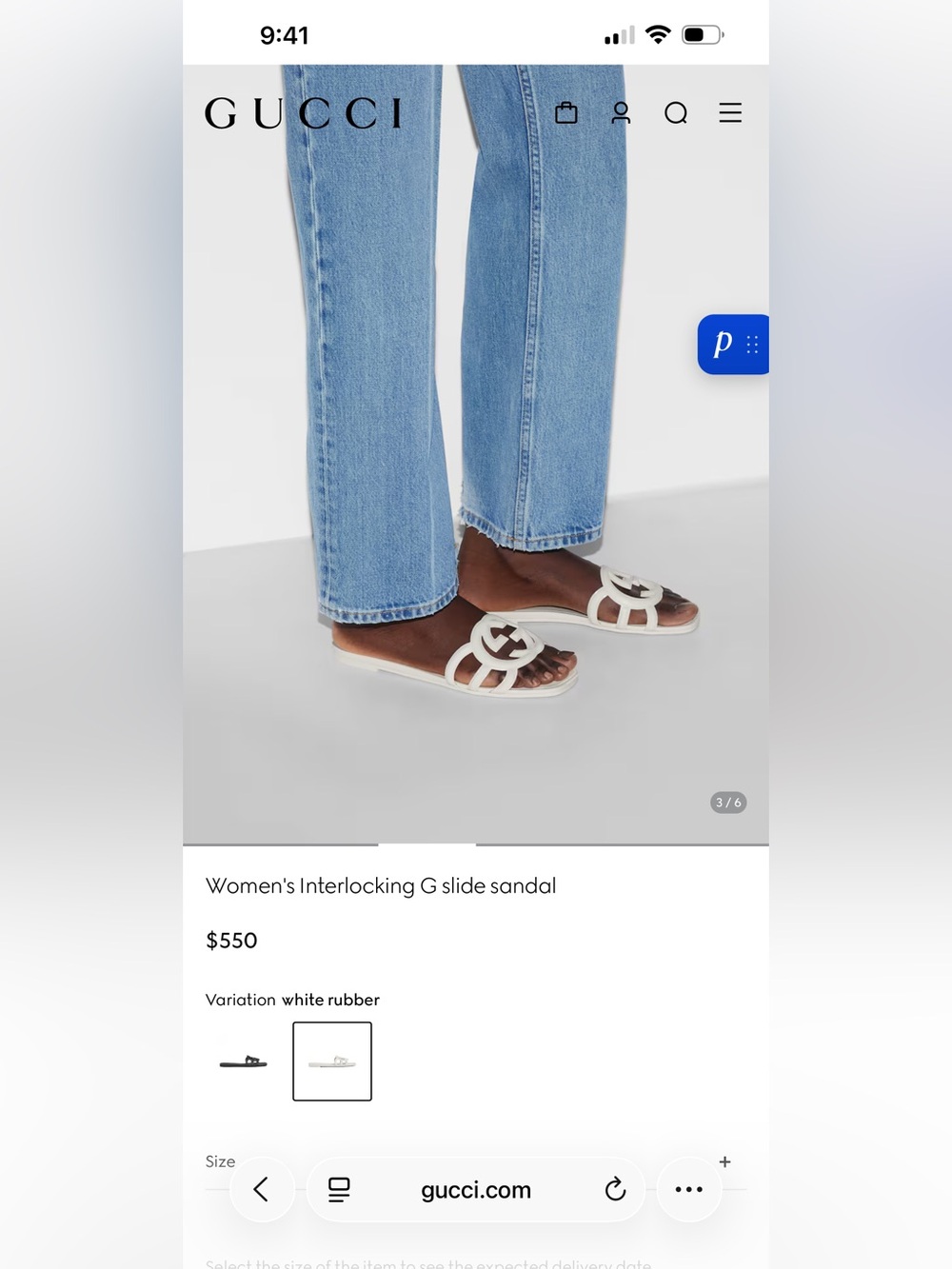Screen dimensions: 952x1269
Task: Check the battery indicator in status bar
Action: point(703,35)
